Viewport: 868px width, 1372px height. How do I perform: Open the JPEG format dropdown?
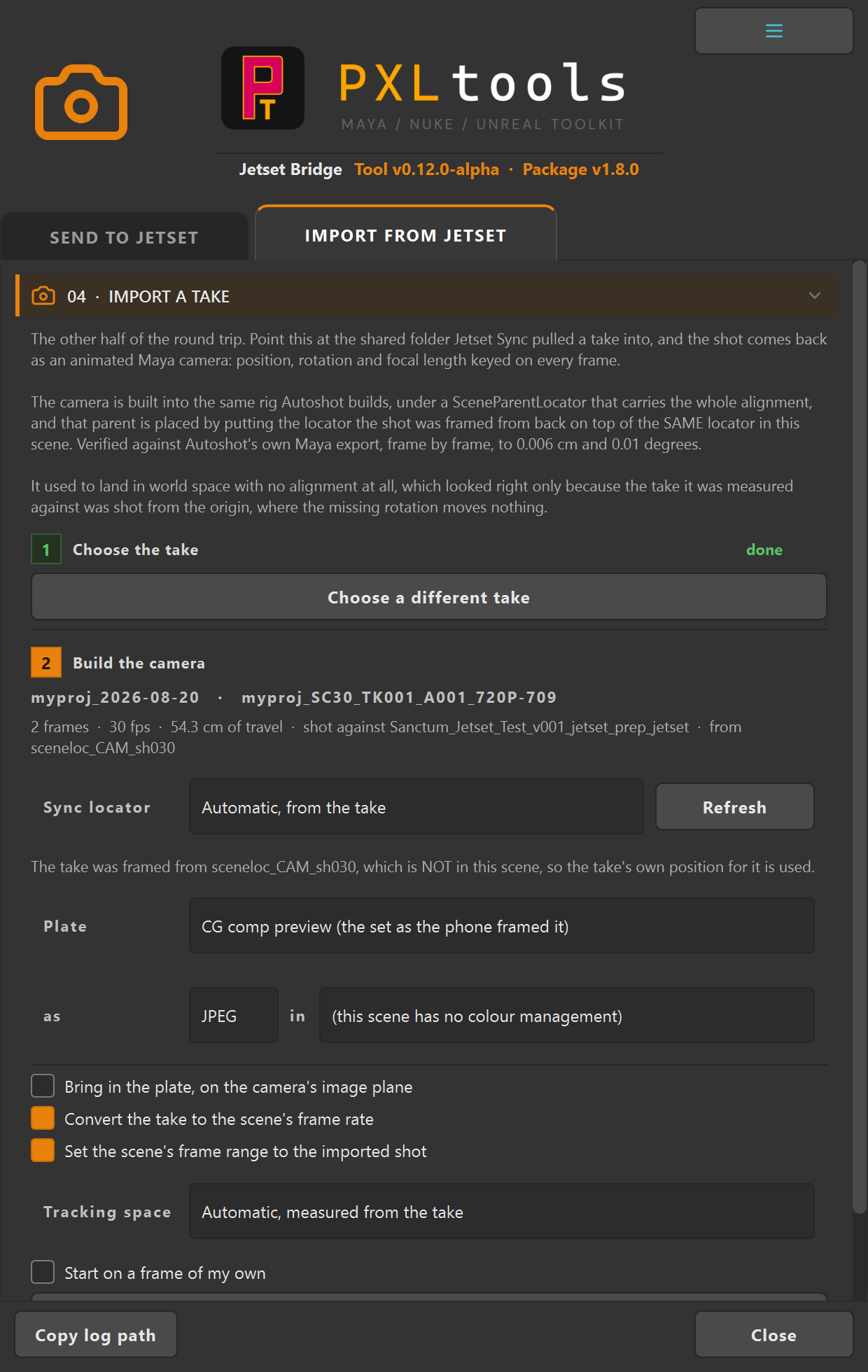point(233,1016)
